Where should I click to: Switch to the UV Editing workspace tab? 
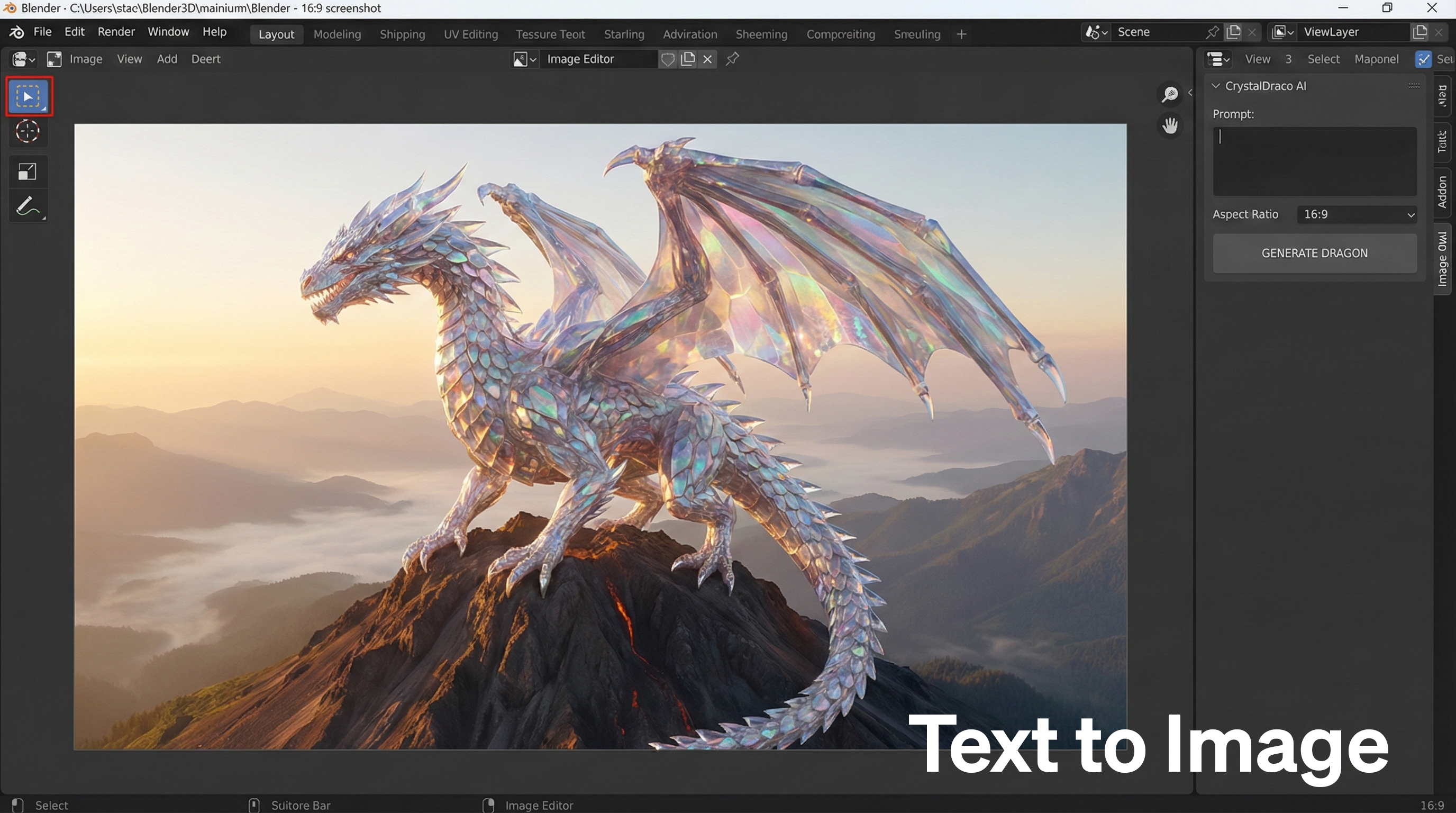[x=470, y=34]
